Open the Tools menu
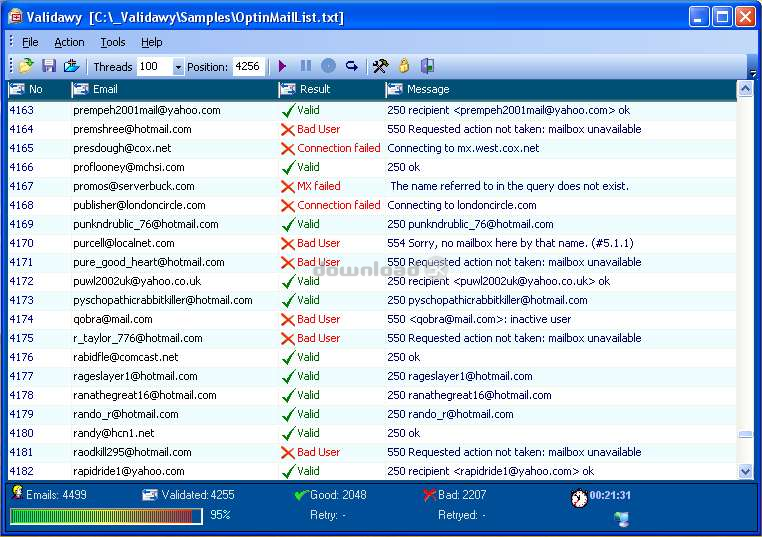Screen dimensions: 762x537 click(113, 42)
